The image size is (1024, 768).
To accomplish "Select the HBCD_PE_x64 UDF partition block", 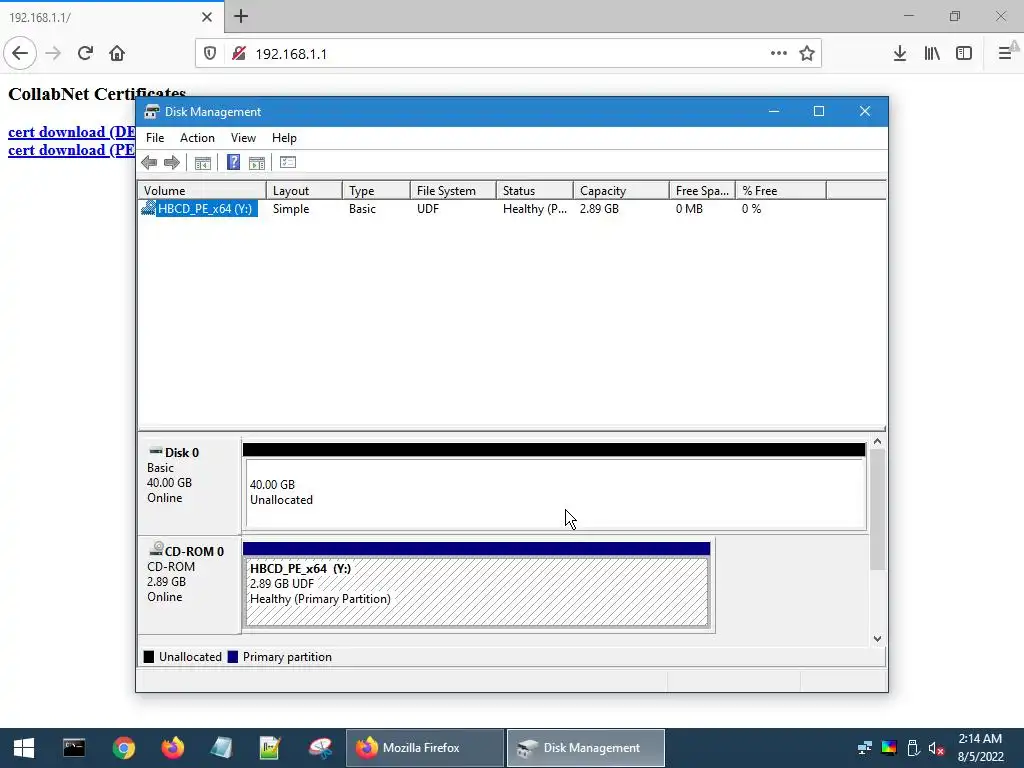I will pyautogui.click(x=477, y=591).
